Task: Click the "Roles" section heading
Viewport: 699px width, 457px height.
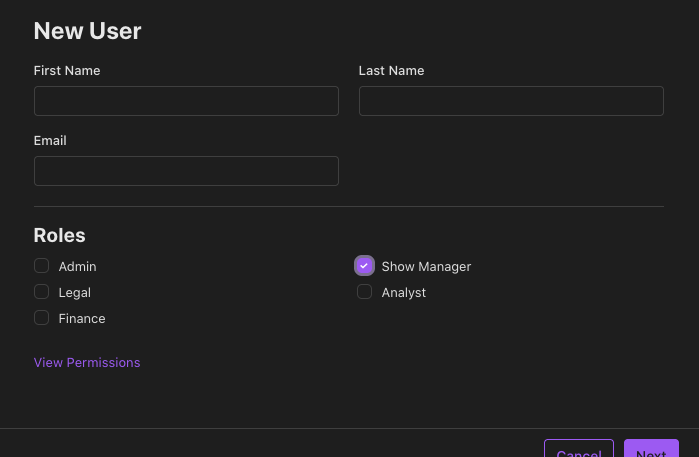Action: (x=59, y=235)
